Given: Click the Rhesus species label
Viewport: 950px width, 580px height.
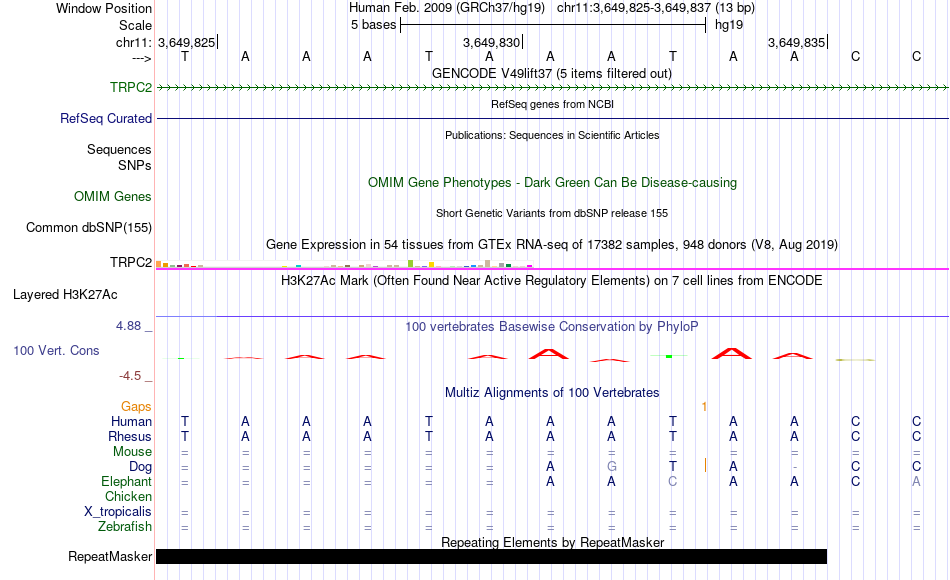Looking at the screenshot, I should click(x=130, y=436).
